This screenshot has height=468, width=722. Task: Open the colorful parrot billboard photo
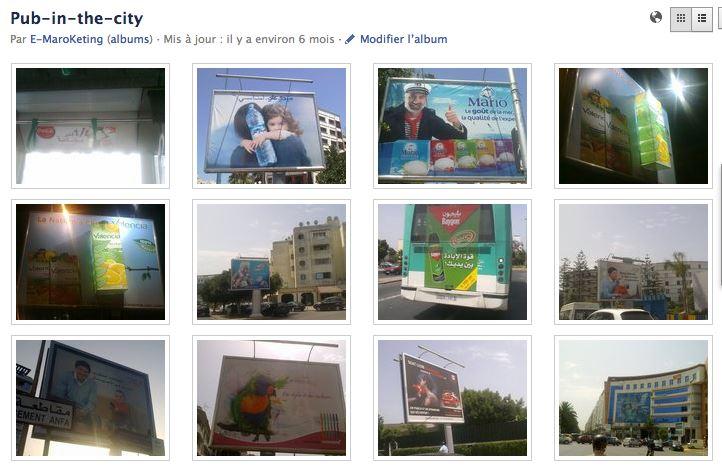pos(271,398)
